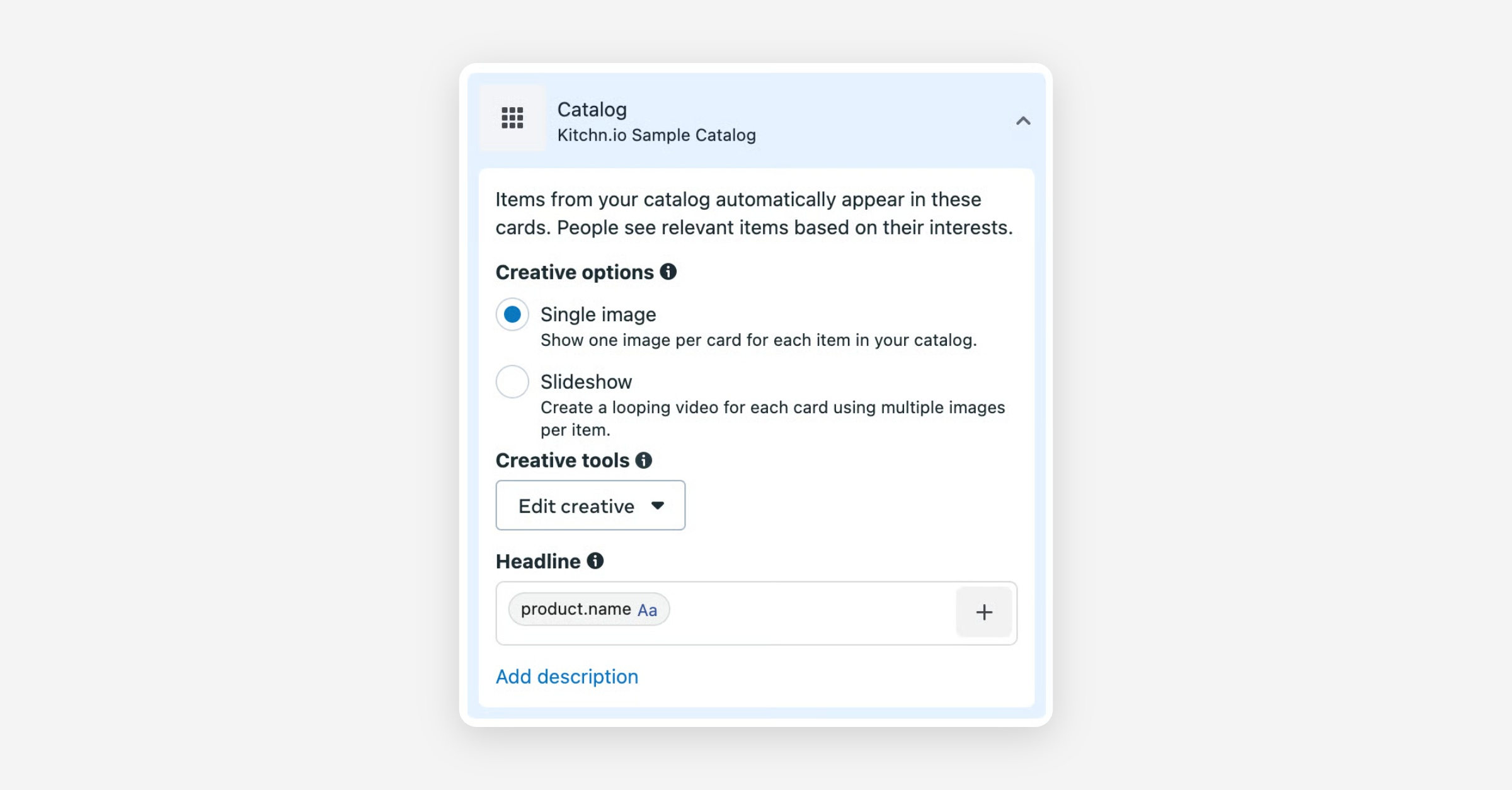Image resolution: width=1512 pixels, height=790 pixels.
Task: Select the Single image radio button
Action: 512,314
